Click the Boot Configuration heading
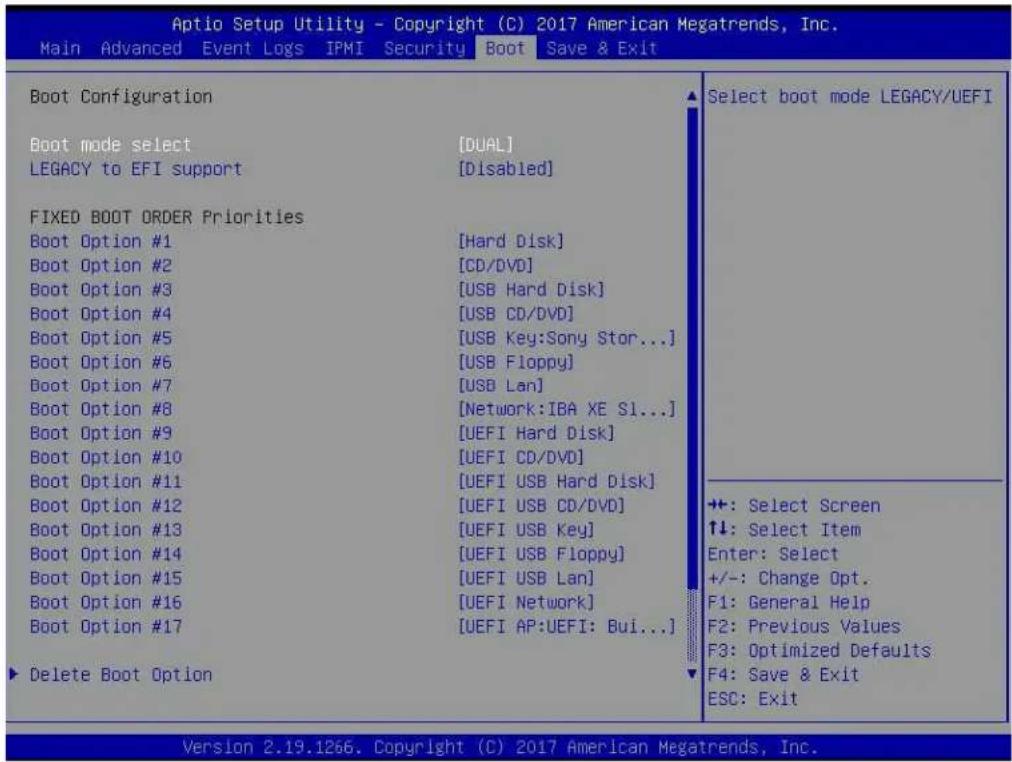The height and width of the screenshot is (762, 1012). tap(121, 97)
